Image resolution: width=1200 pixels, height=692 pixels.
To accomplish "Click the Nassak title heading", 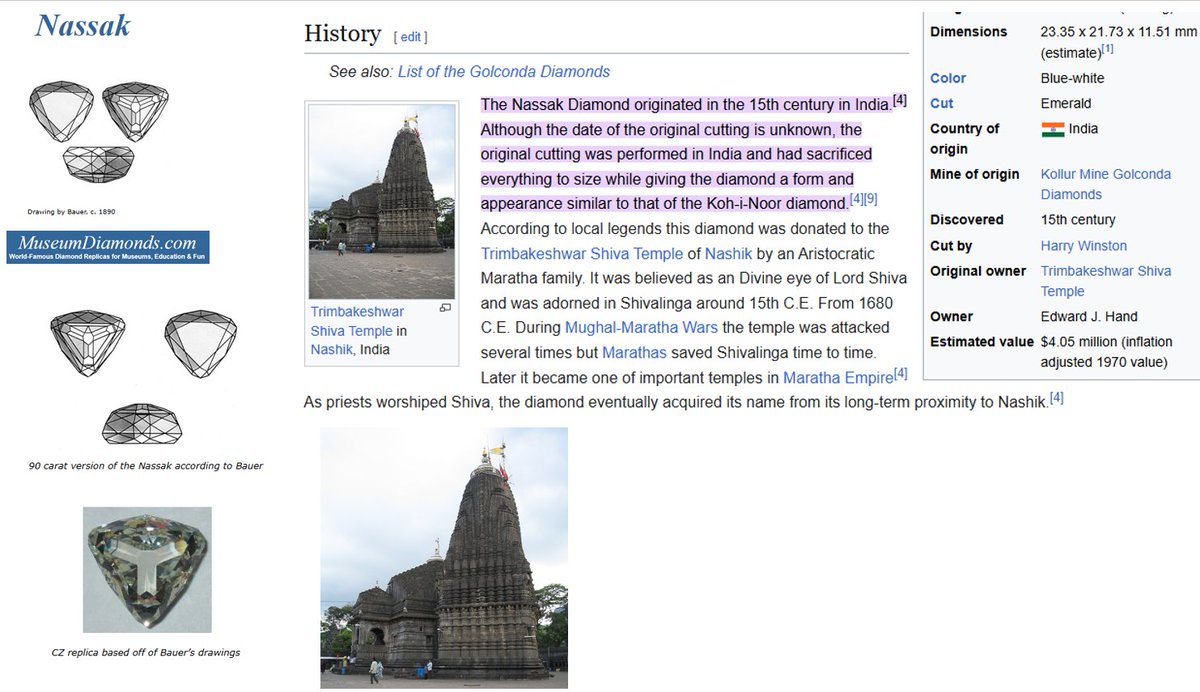I will [82, 26].
